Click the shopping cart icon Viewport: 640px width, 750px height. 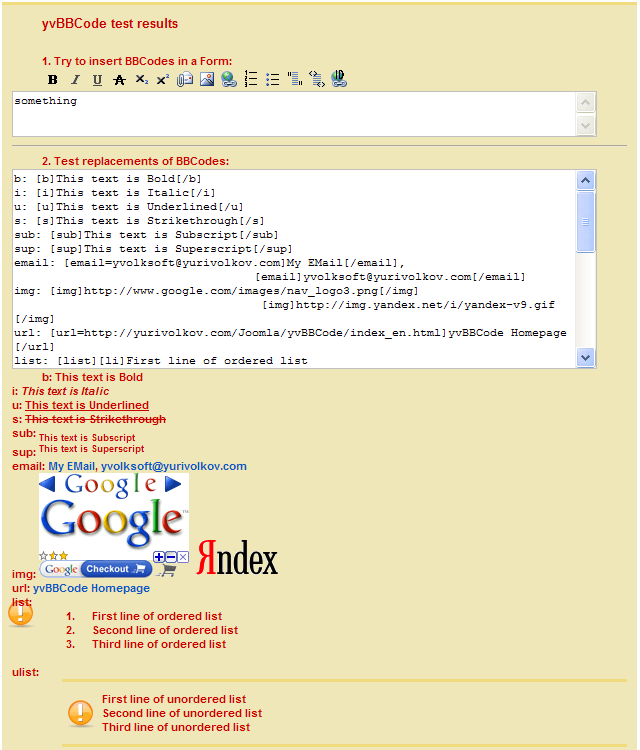click(167, 570)
